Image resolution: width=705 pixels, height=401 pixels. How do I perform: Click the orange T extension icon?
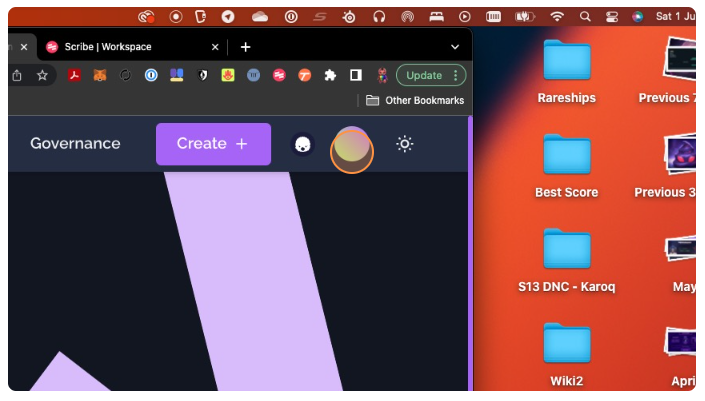click(305, 75)
